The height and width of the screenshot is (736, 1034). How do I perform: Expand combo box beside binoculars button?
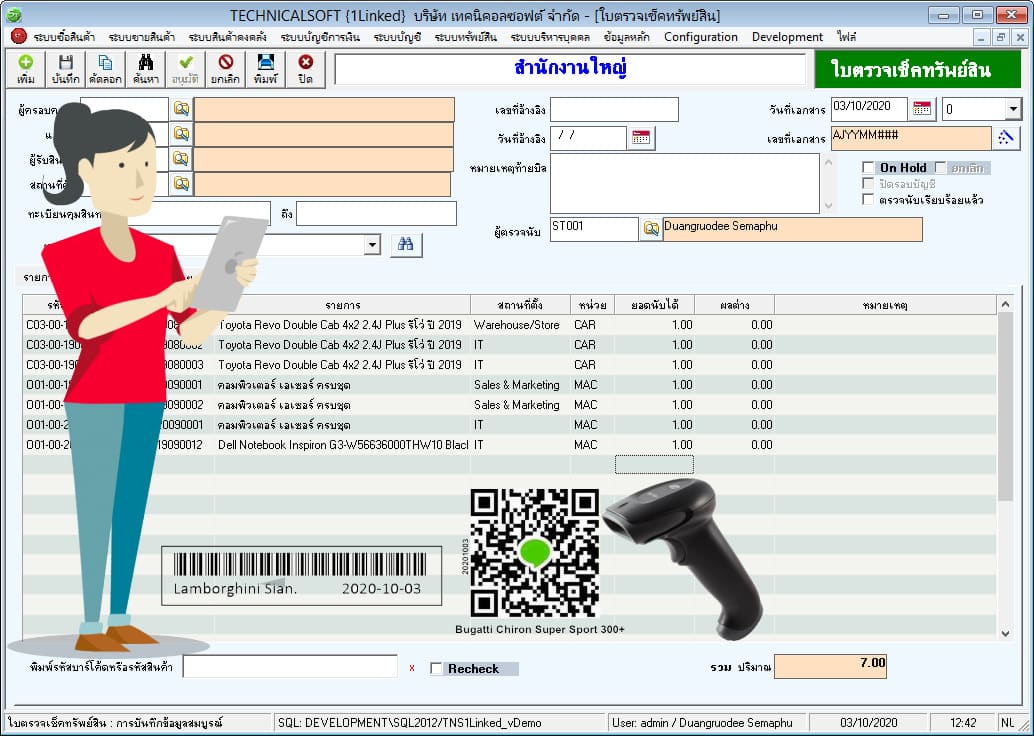(x=373, y=245)
